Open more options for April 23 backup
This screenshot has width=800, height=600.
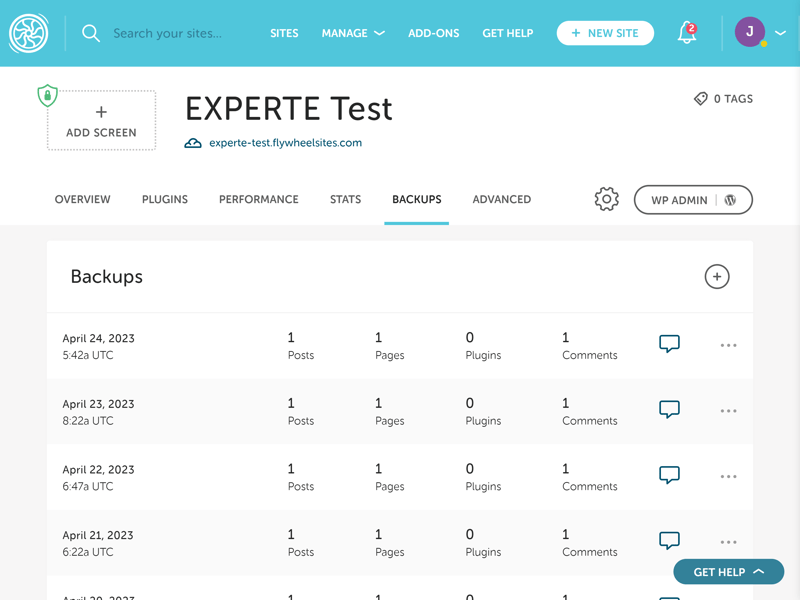(728, 411)
